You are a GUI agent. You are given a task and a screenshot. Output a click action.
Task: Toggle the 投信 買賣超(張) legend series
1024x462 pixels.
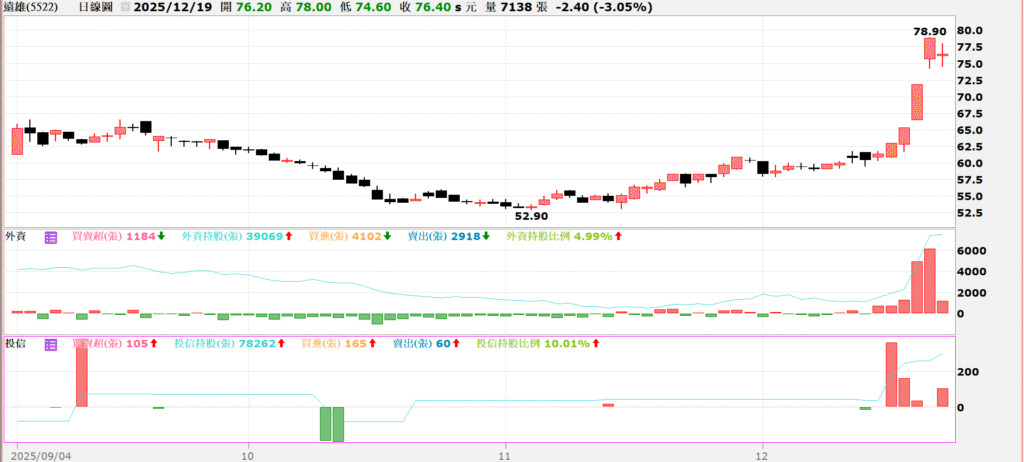100,344
